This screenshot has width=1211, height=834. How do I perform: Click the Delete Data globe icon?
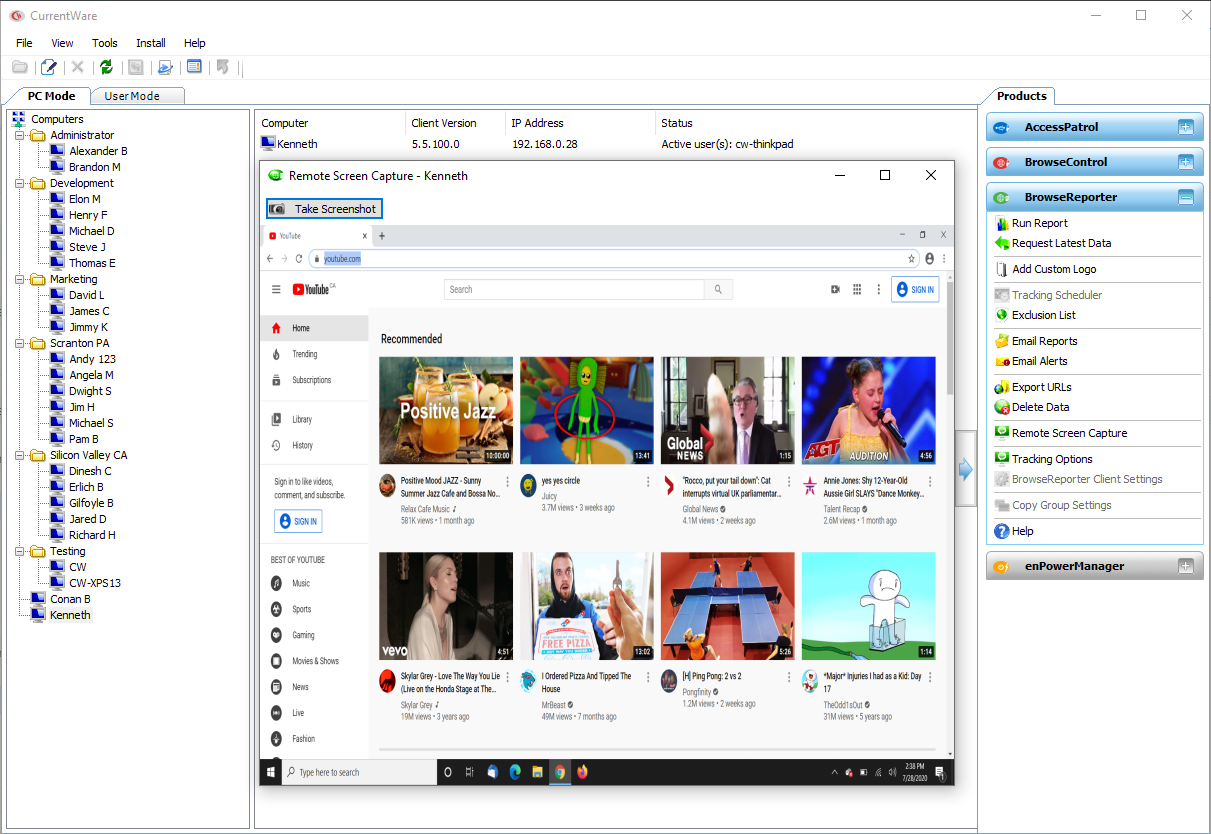[x=1002, y=407]
